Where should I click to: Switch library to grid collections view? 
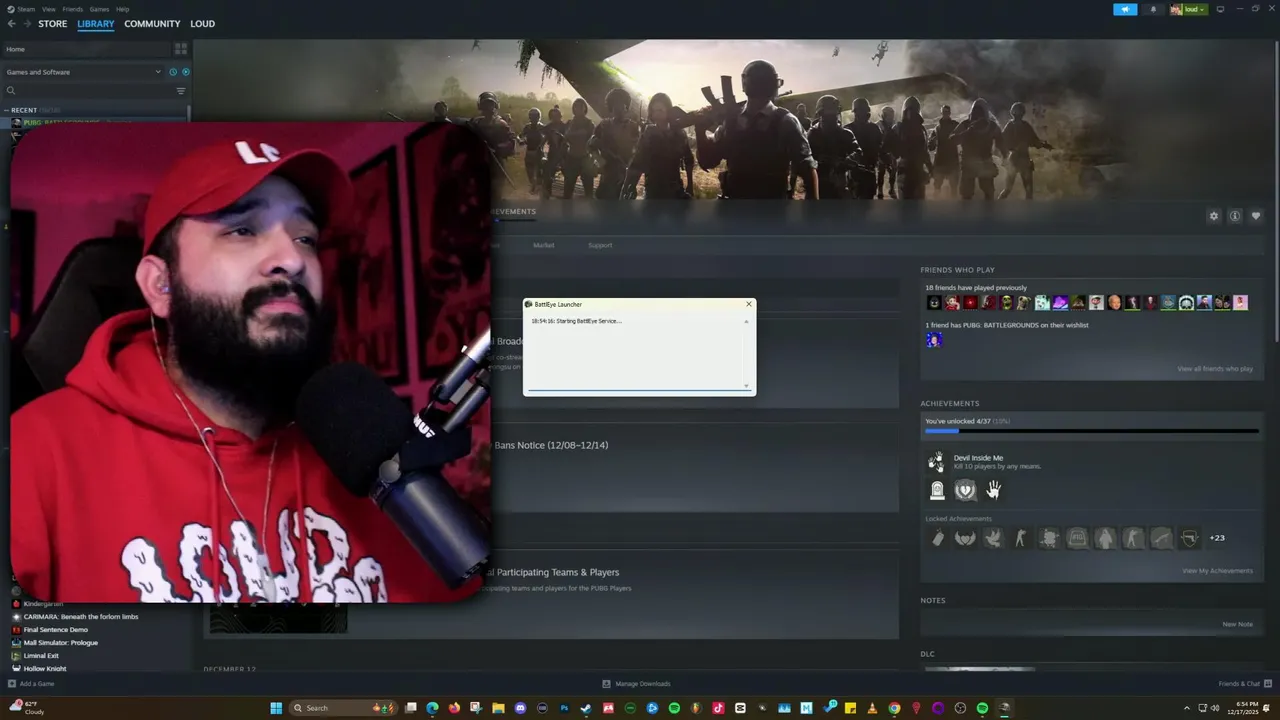click(x=181, y=49)
